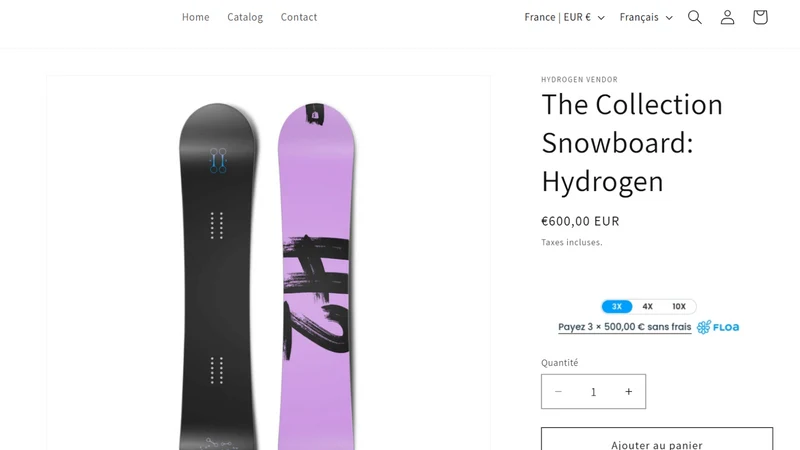The image size is (800, 450).
Task: Open the Catalog menu item
Action: (245, 17)
